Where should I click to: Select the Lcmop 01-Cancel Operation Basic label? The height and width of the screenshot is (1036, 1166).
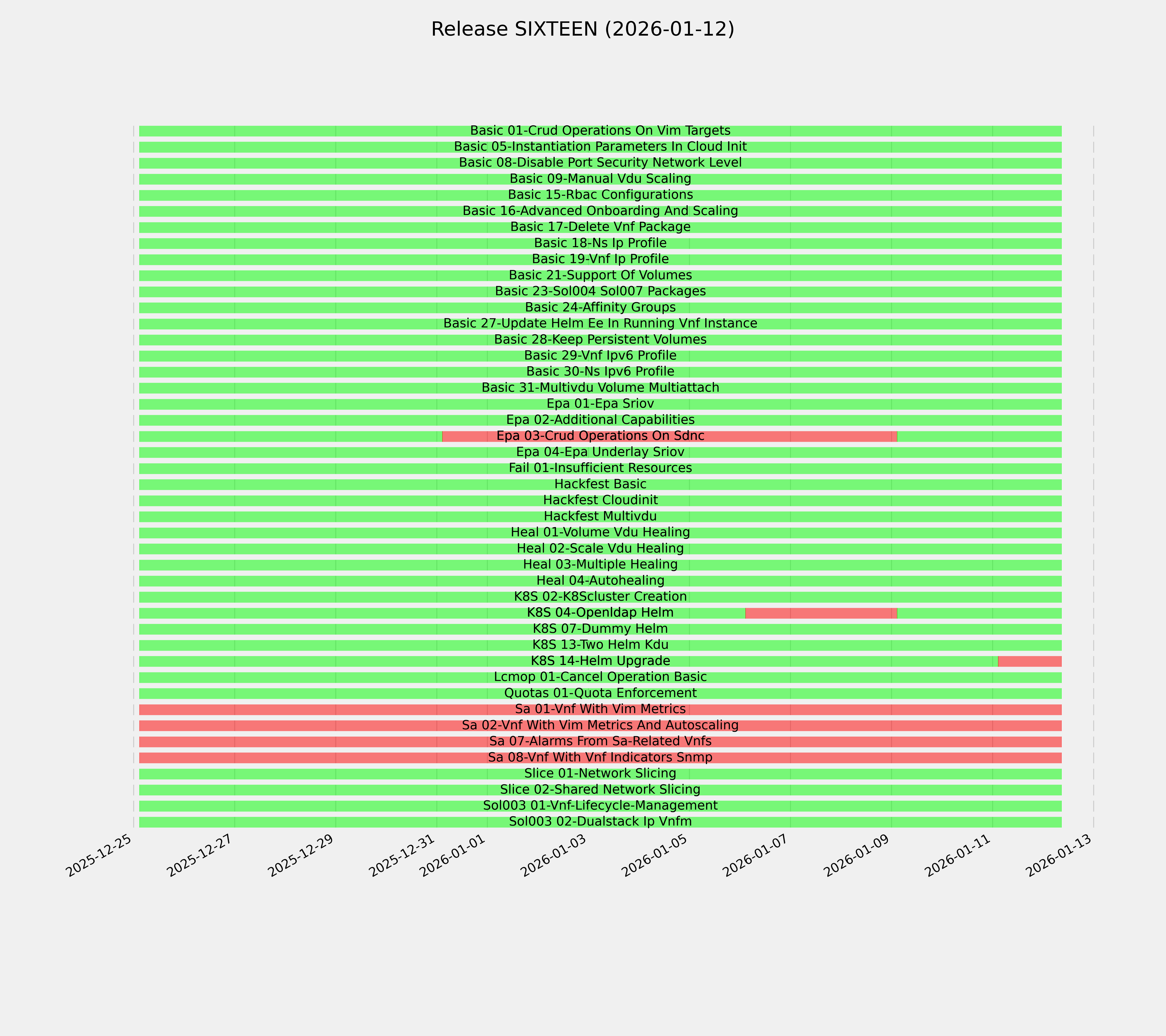(600, 677)
